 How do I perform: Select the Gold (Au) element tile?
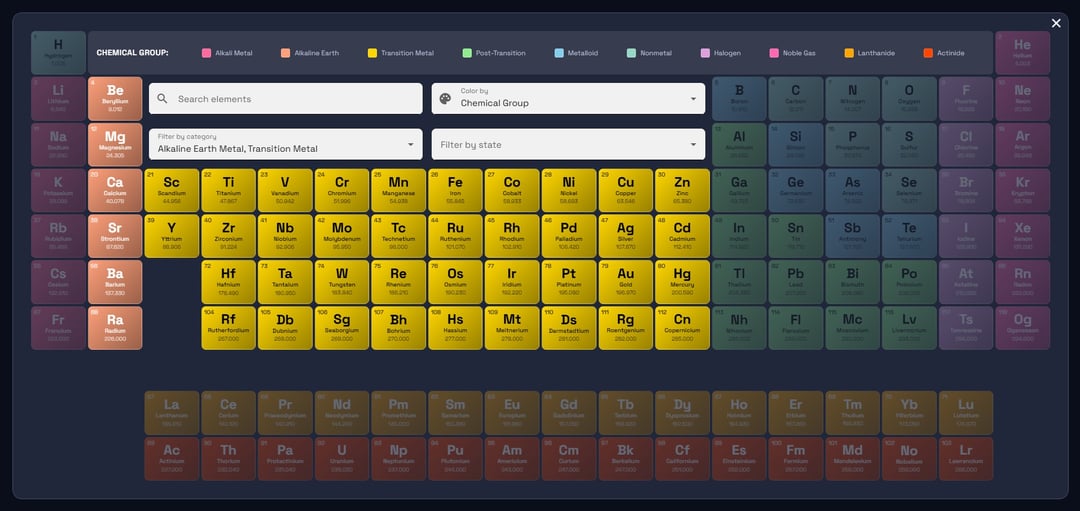coord(625,281)
